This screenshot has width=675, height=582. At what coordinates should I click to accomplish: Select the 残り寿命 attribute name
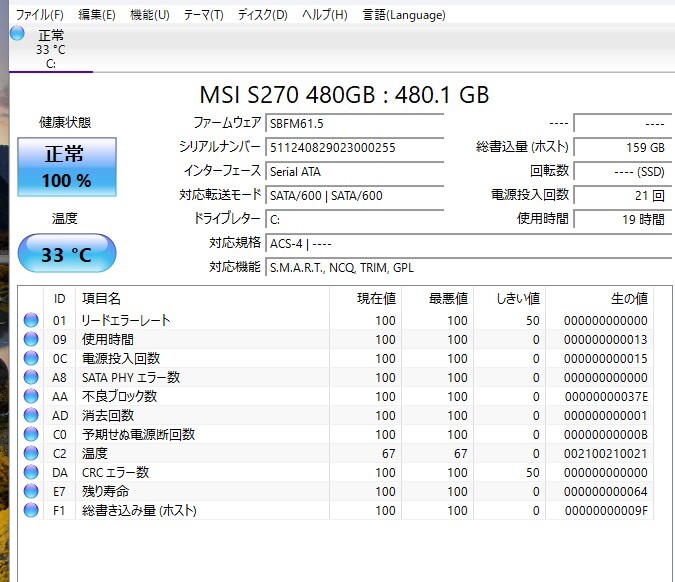[x=105, y=491]
